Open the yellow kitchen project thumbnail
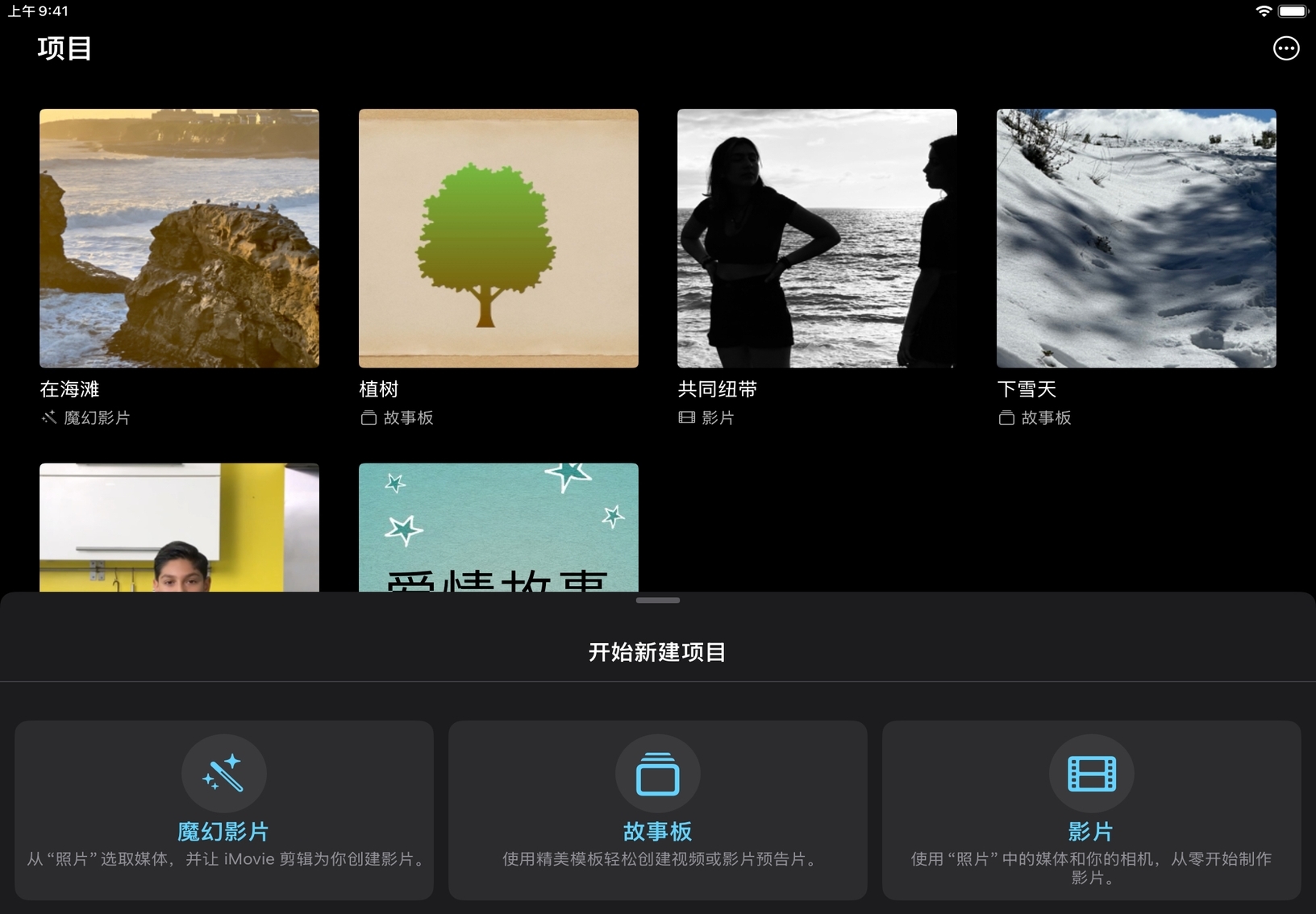Image resolution: width=1316 pixels, height=914 pixels. pyautogui.click(x=179, y=527)
